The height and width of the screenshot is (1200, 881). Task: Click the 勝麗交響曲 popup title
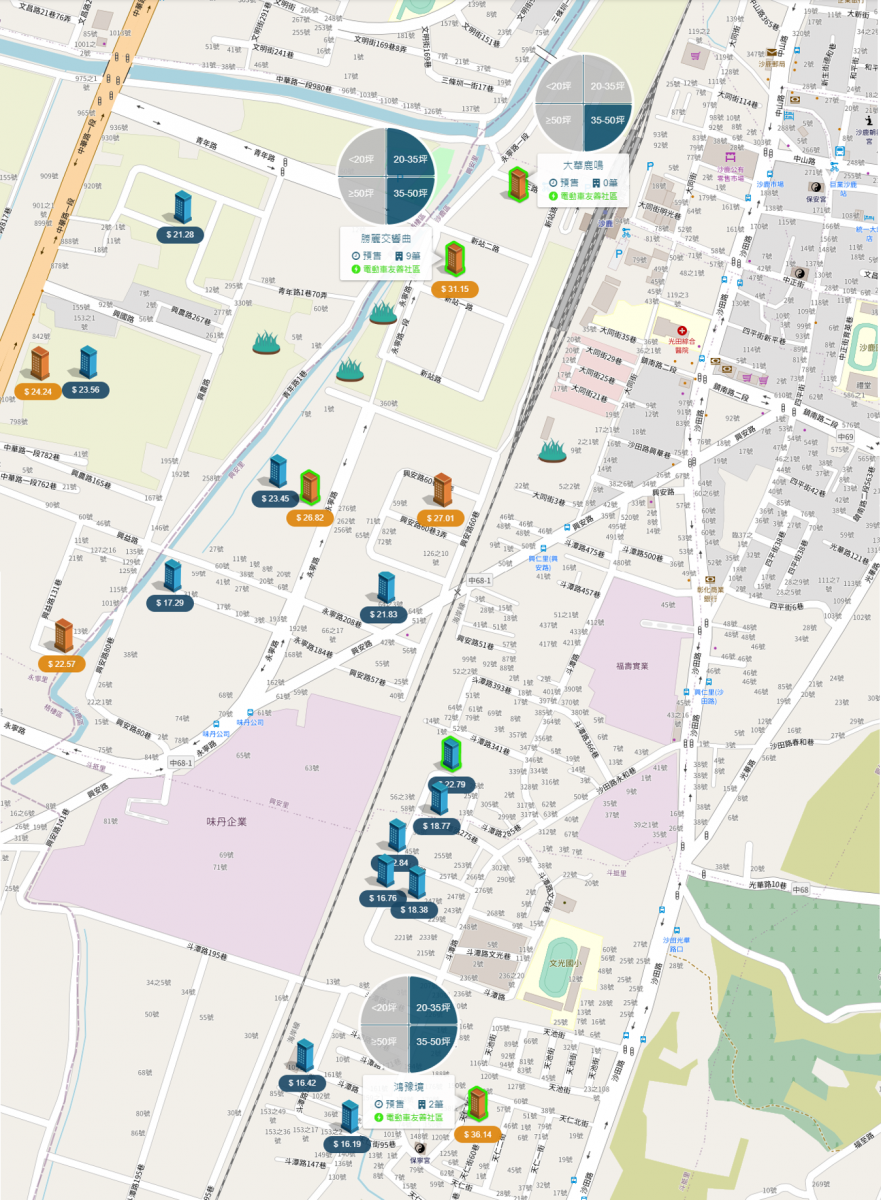pyautogui.click(x=386, y=239)
